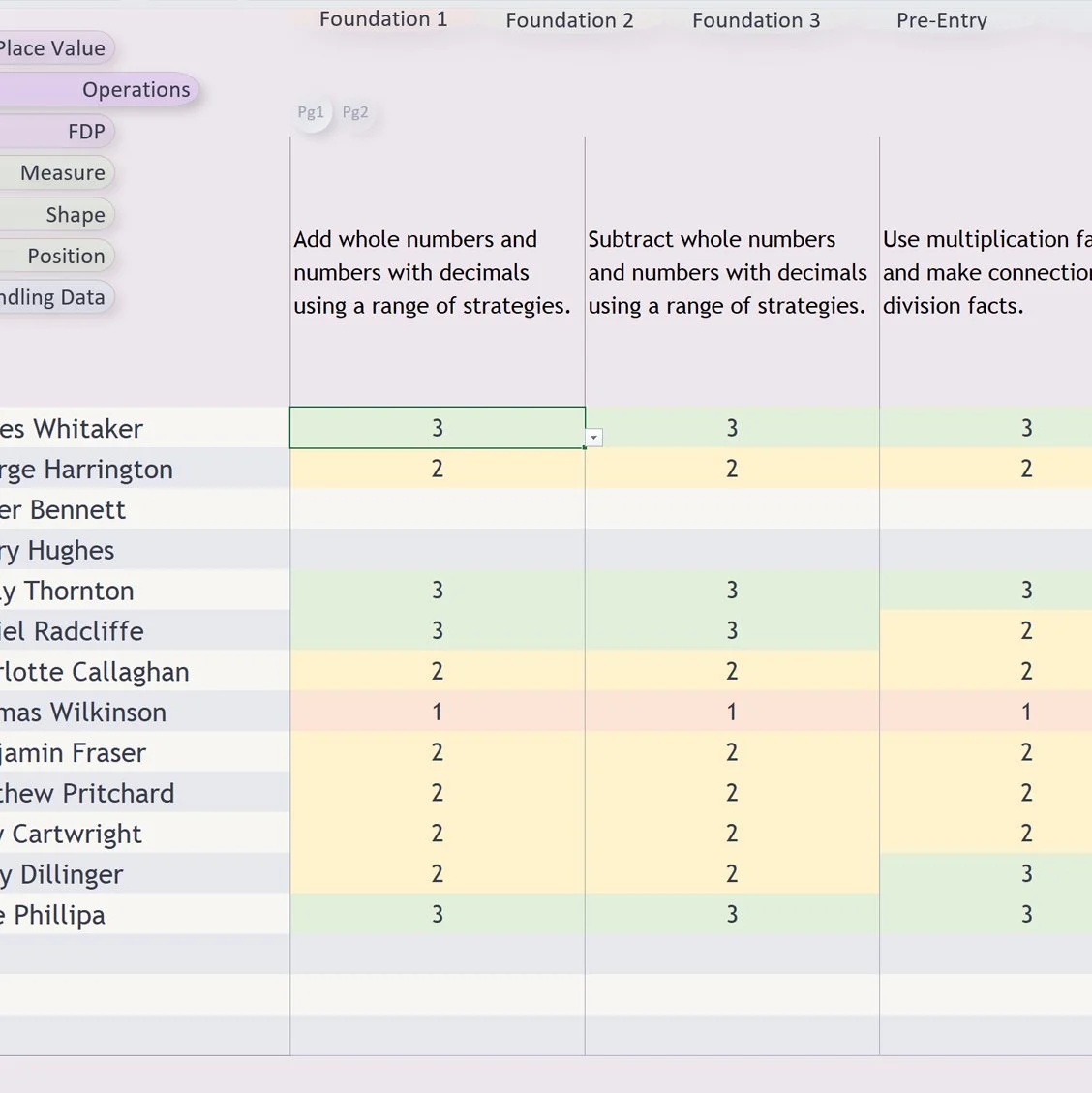This screenshot has width=1092, height=1093.
Task: Select the Thornton pupil name cell
Action: [144, 590]
